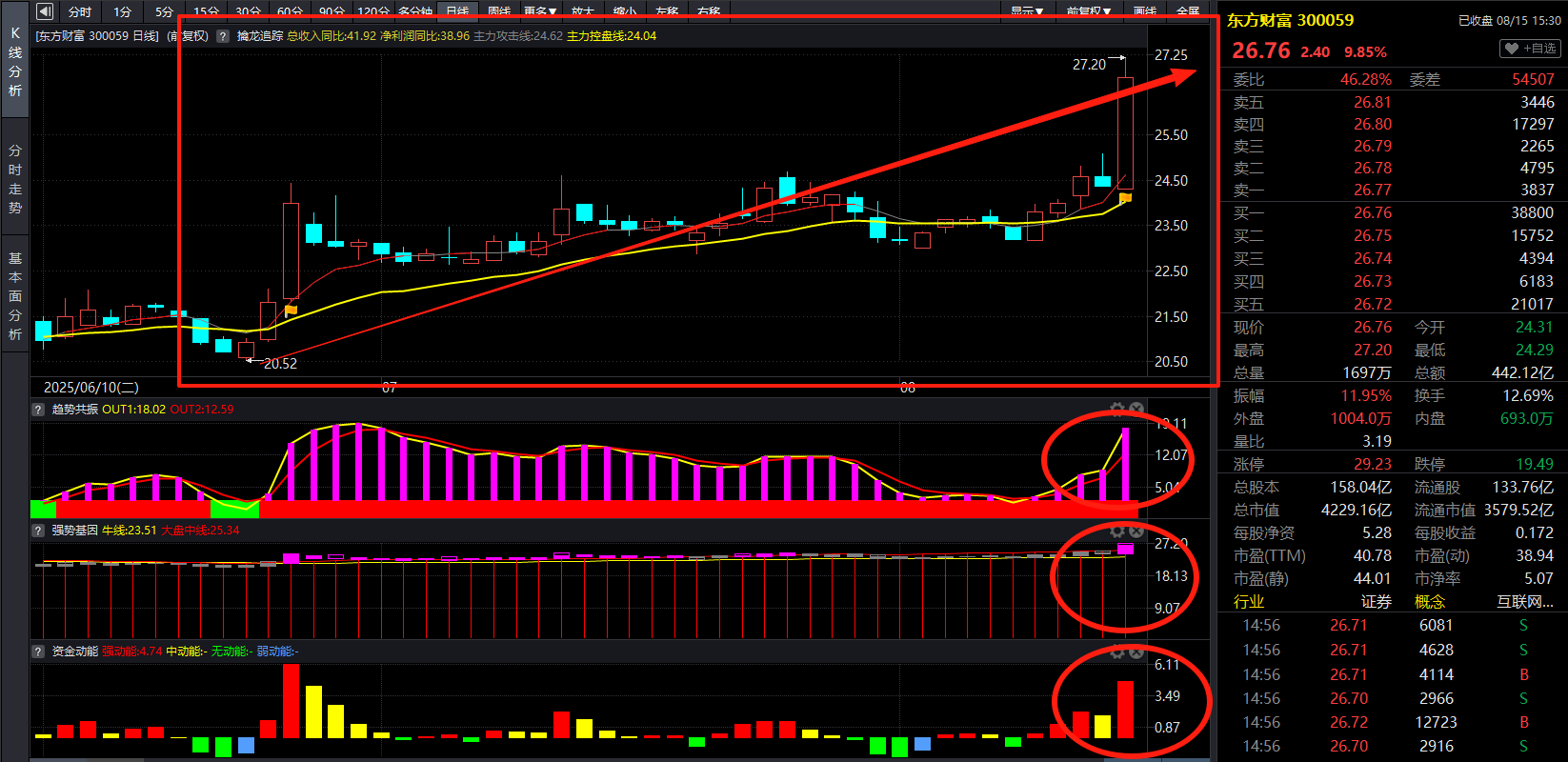Open help for the 擒龙追踪 indicator
Image resolution: width=1568 pixels, height=762 pixels.
click(223, 36)
